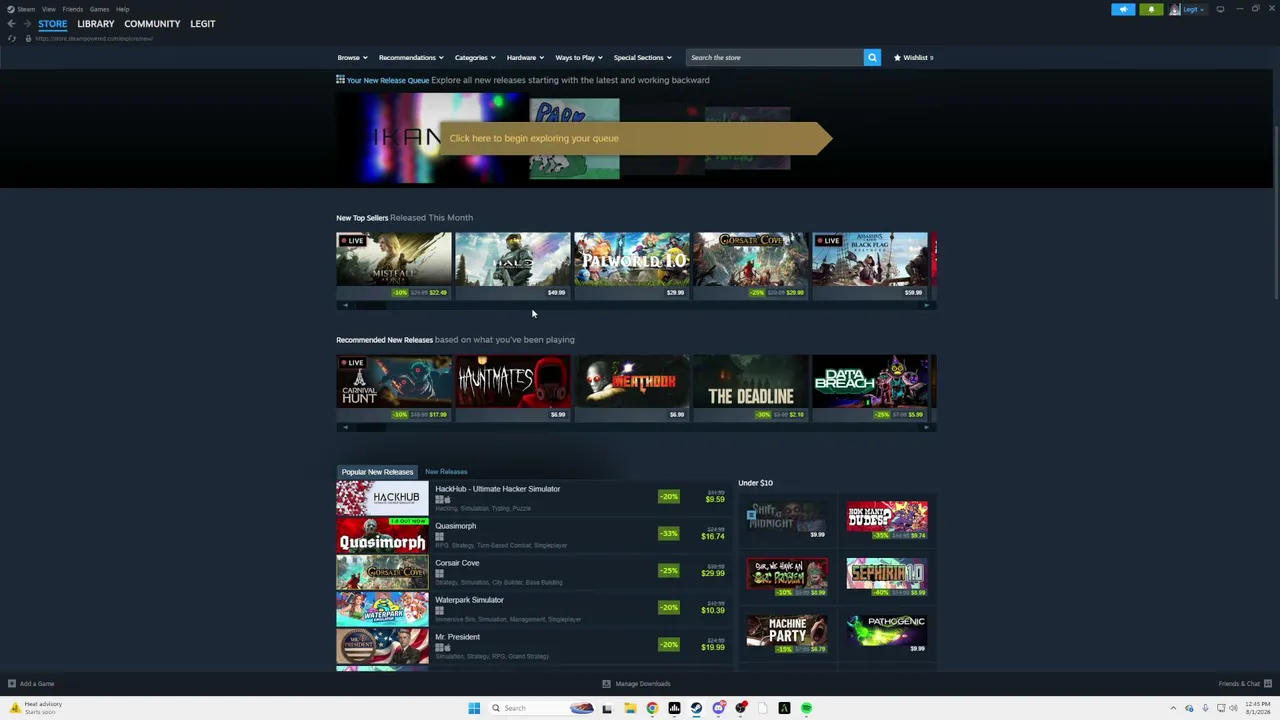Image resolution: width=1280 pixels, height=720 pixels.
Task: Show hidden icons in system tray
Action: pyautogui.click(x=1174, y=708)
